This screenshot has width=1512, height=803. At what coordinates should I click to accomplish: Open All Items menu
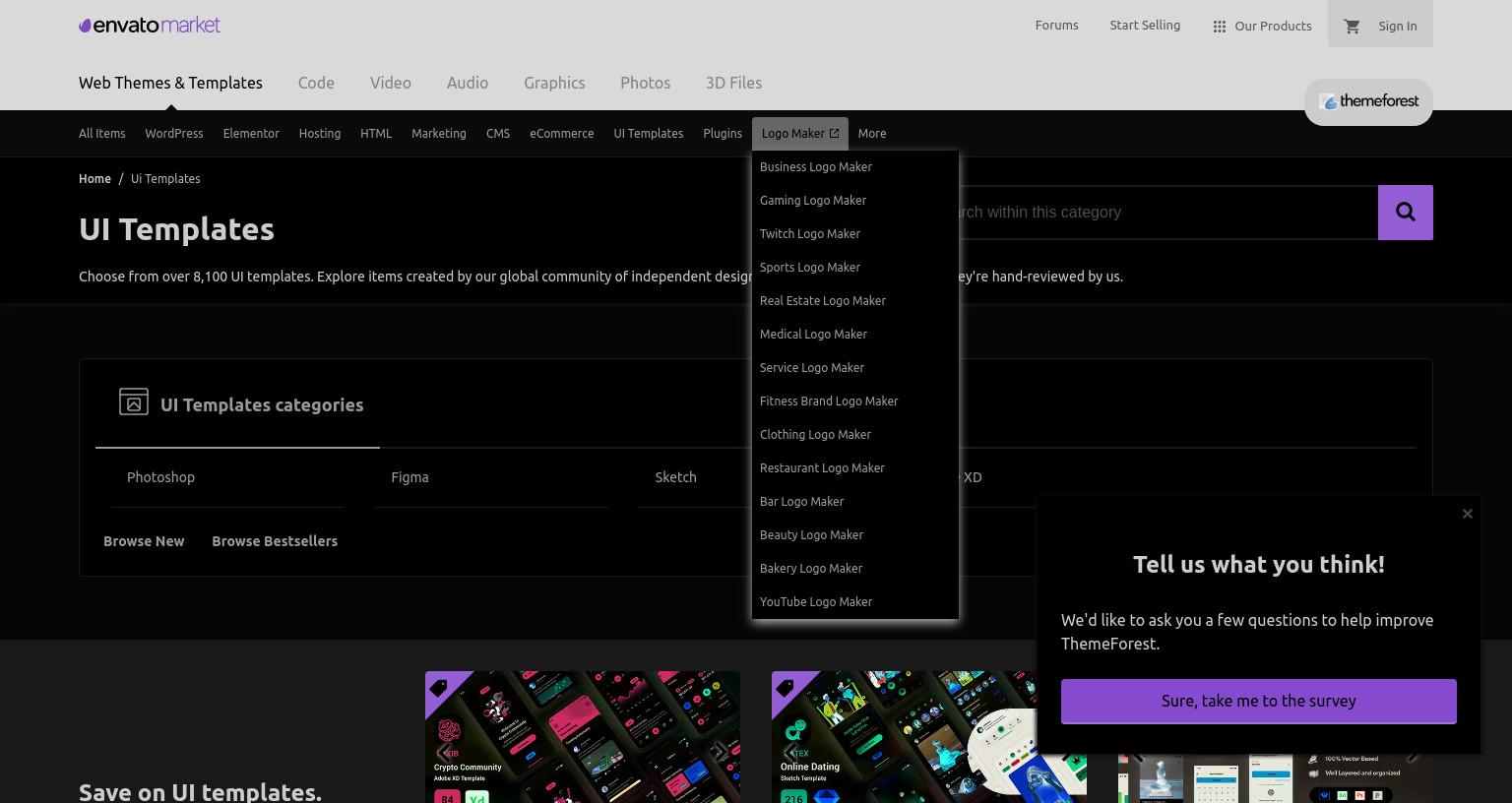(102, 133)
